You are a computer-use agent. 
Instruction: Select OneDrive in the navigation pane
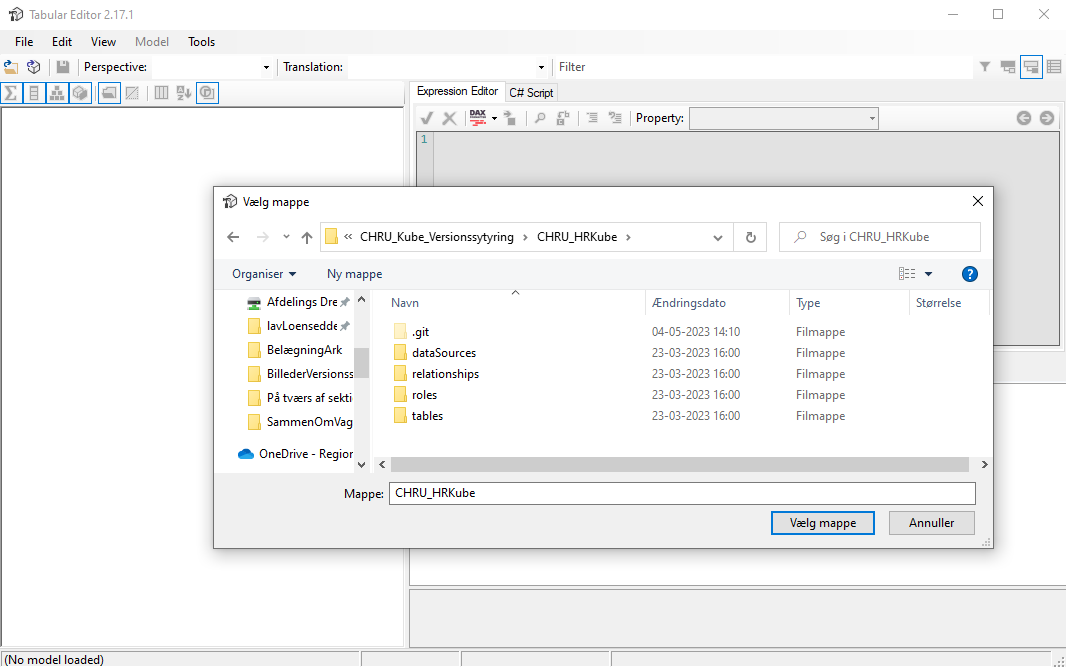click(x=295, y=454)
